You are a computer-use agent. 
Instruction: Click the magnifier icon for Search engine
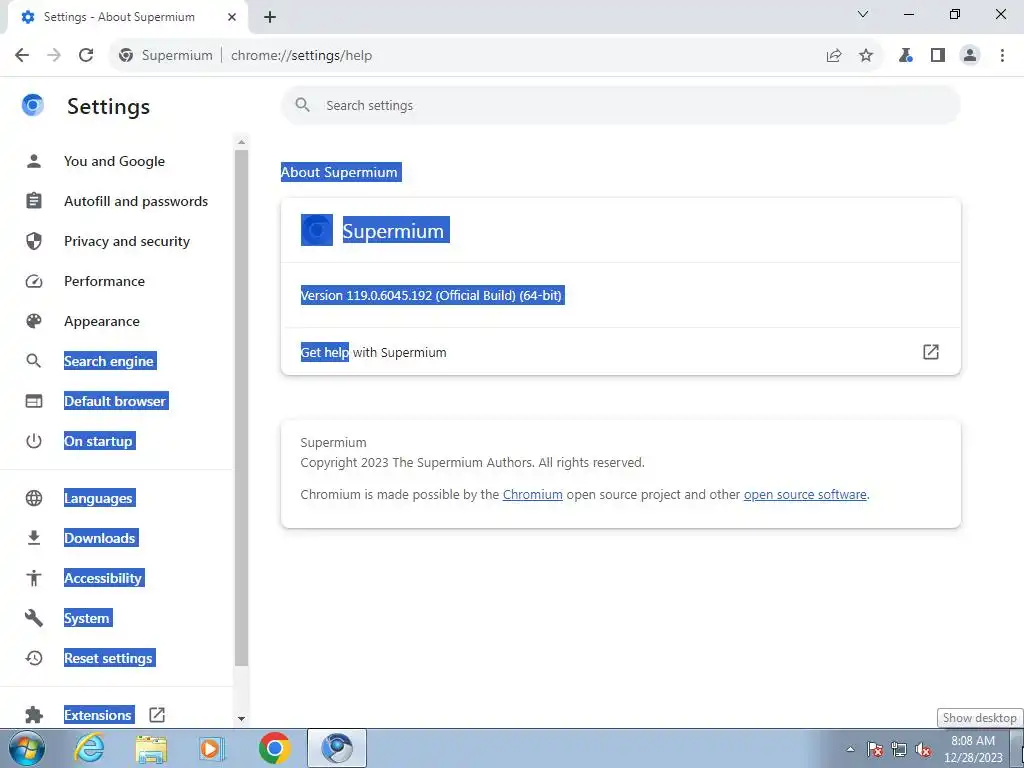click(x=34, y=361)
